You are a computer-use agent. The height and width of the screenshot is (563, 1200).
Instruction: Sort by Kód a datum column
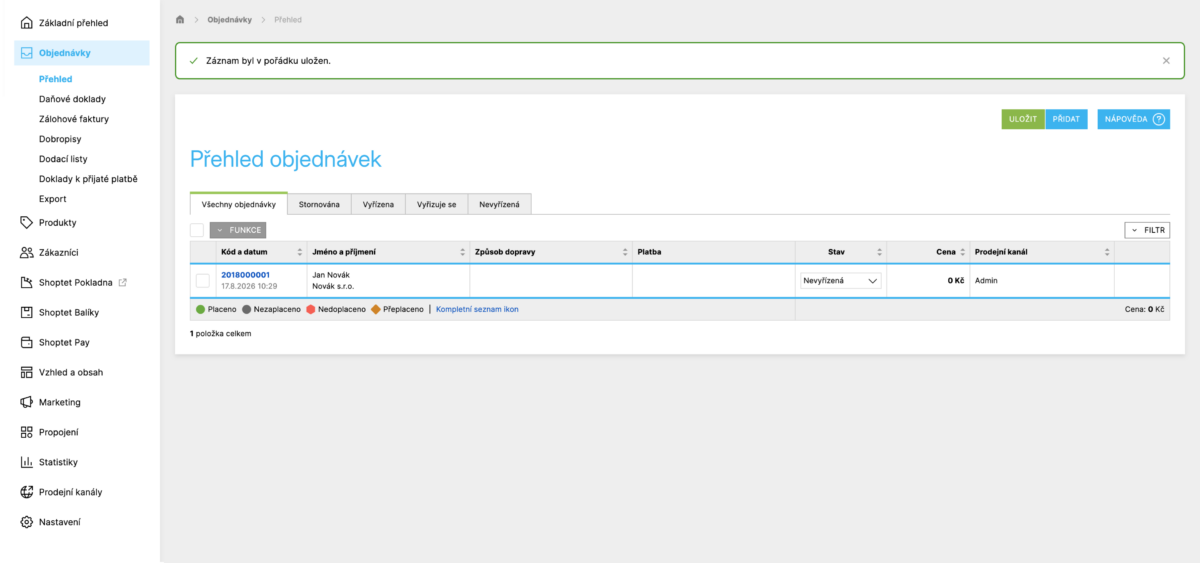[261, 252]
